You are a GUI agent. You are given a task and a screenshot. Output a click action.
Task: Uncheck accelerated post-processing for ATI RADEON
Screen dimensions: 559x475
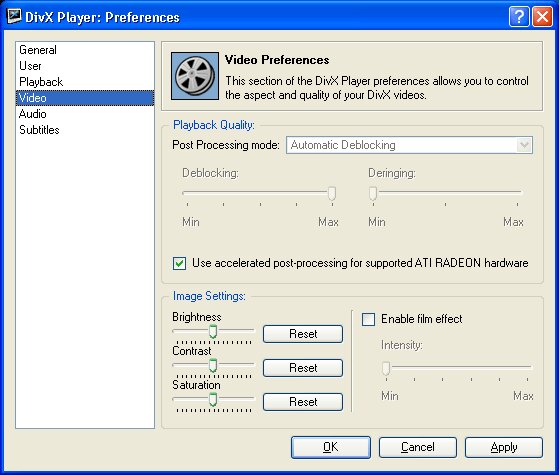coord(179,264)
